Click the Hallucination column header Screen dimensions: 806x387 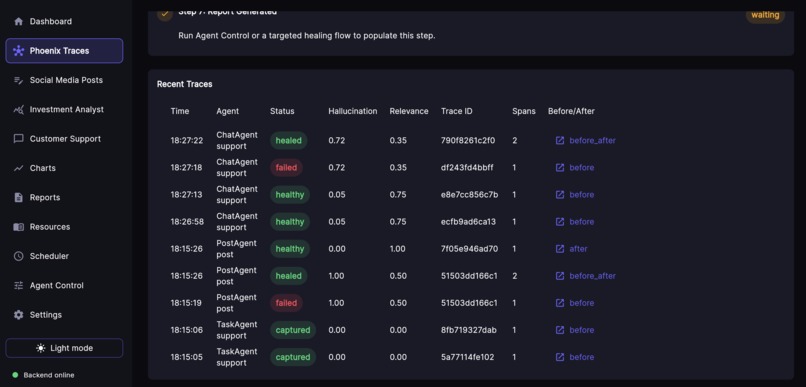click(353, 111)
